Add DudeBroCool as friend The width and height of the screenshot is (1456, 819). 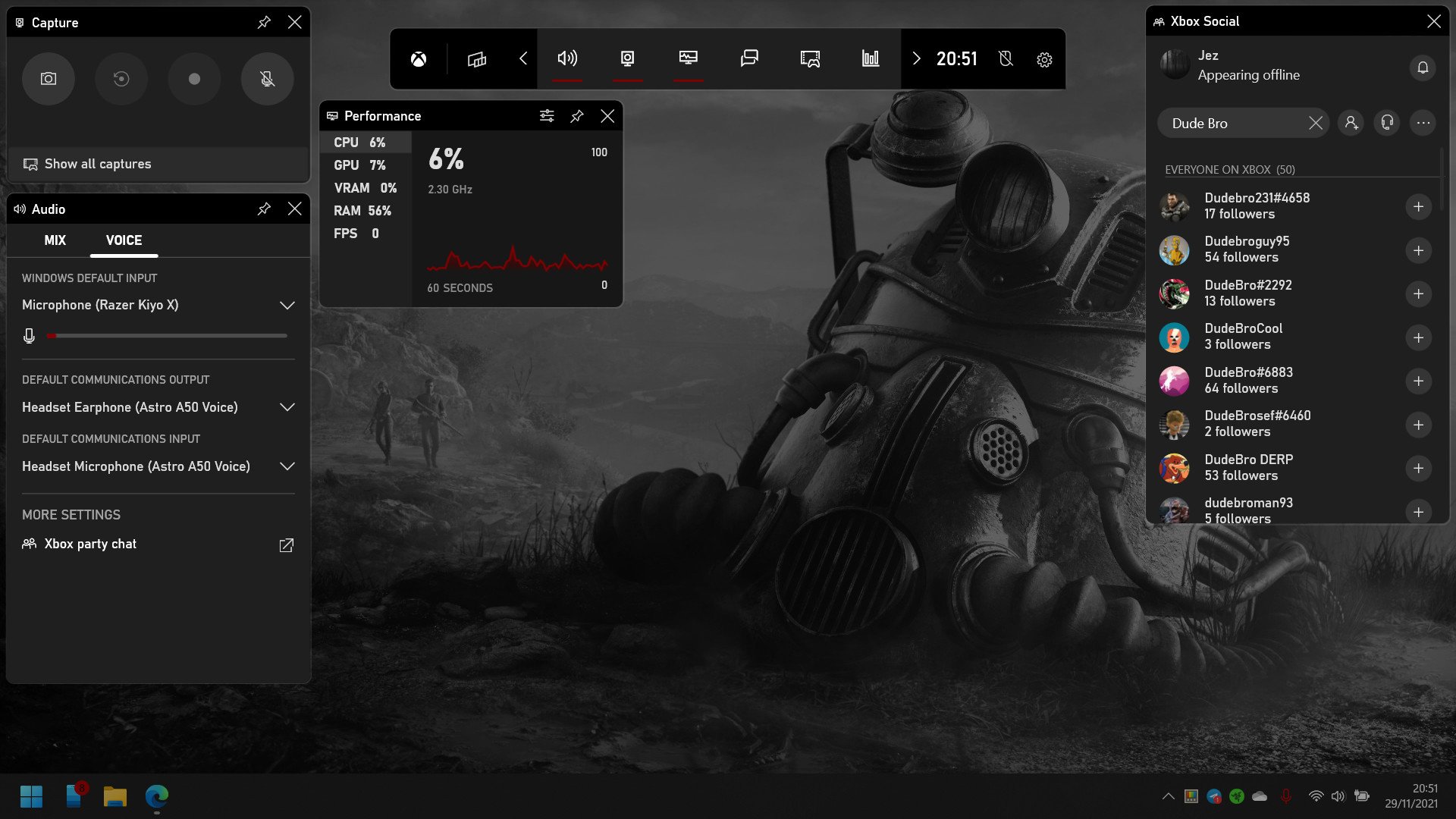1418,337
